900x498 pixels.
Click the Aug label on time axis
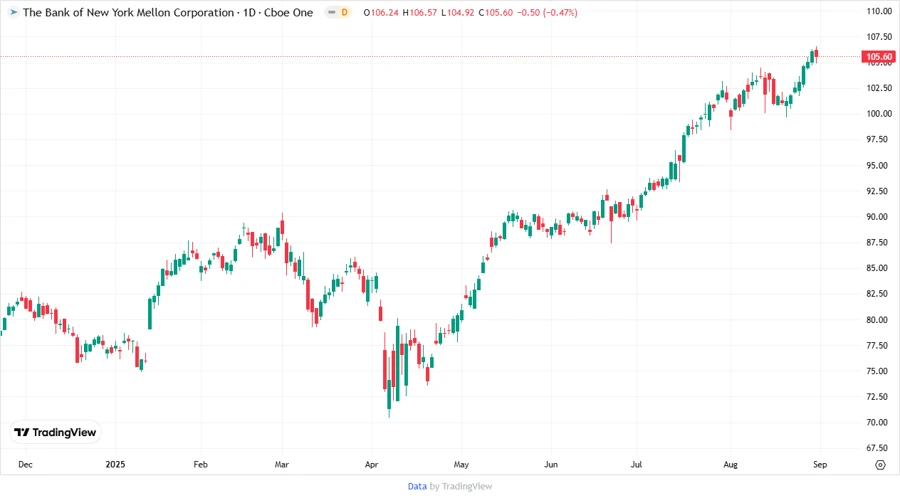730,464
